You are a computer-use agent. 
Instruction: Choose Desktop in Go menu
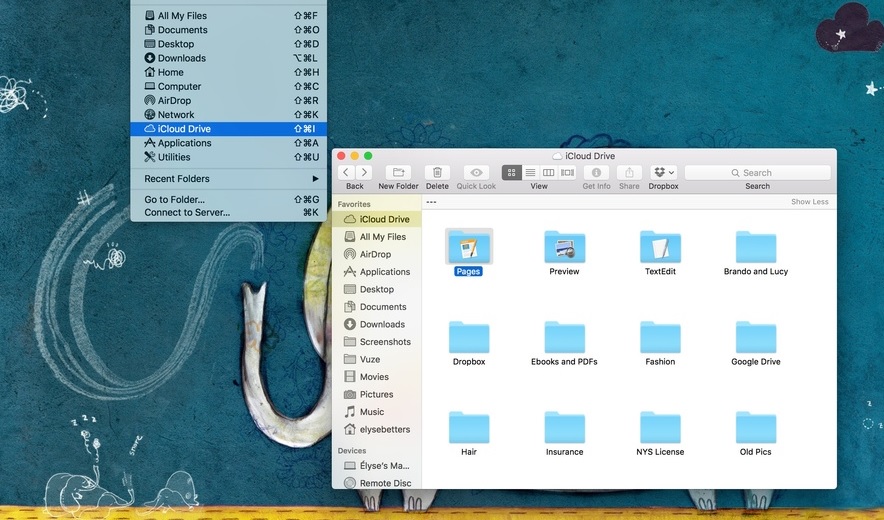click(228, 44)
